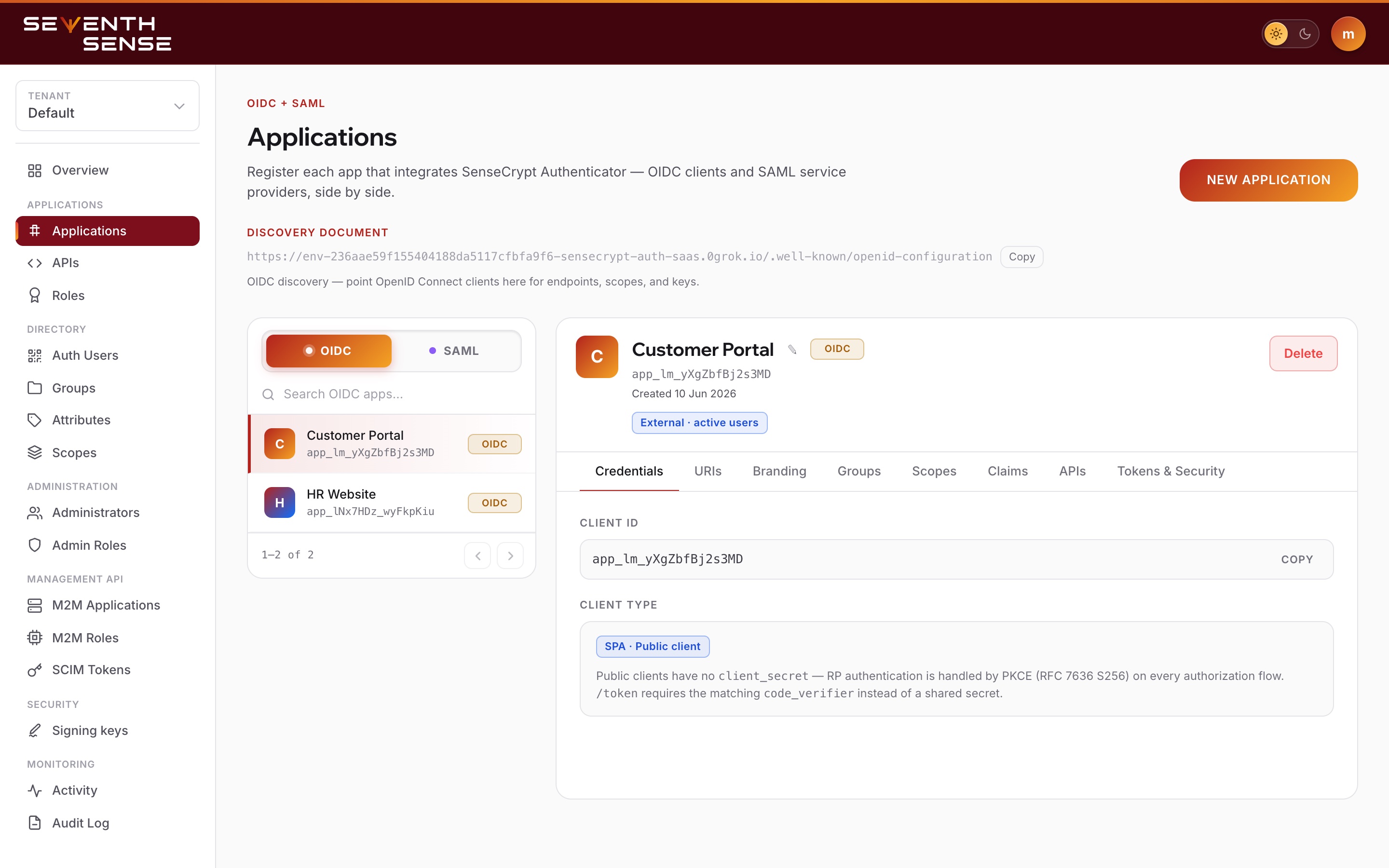This screenshot has height=868, width=1389.
Task: Select Customer Portal row in apps list
Action: point(392,444)
